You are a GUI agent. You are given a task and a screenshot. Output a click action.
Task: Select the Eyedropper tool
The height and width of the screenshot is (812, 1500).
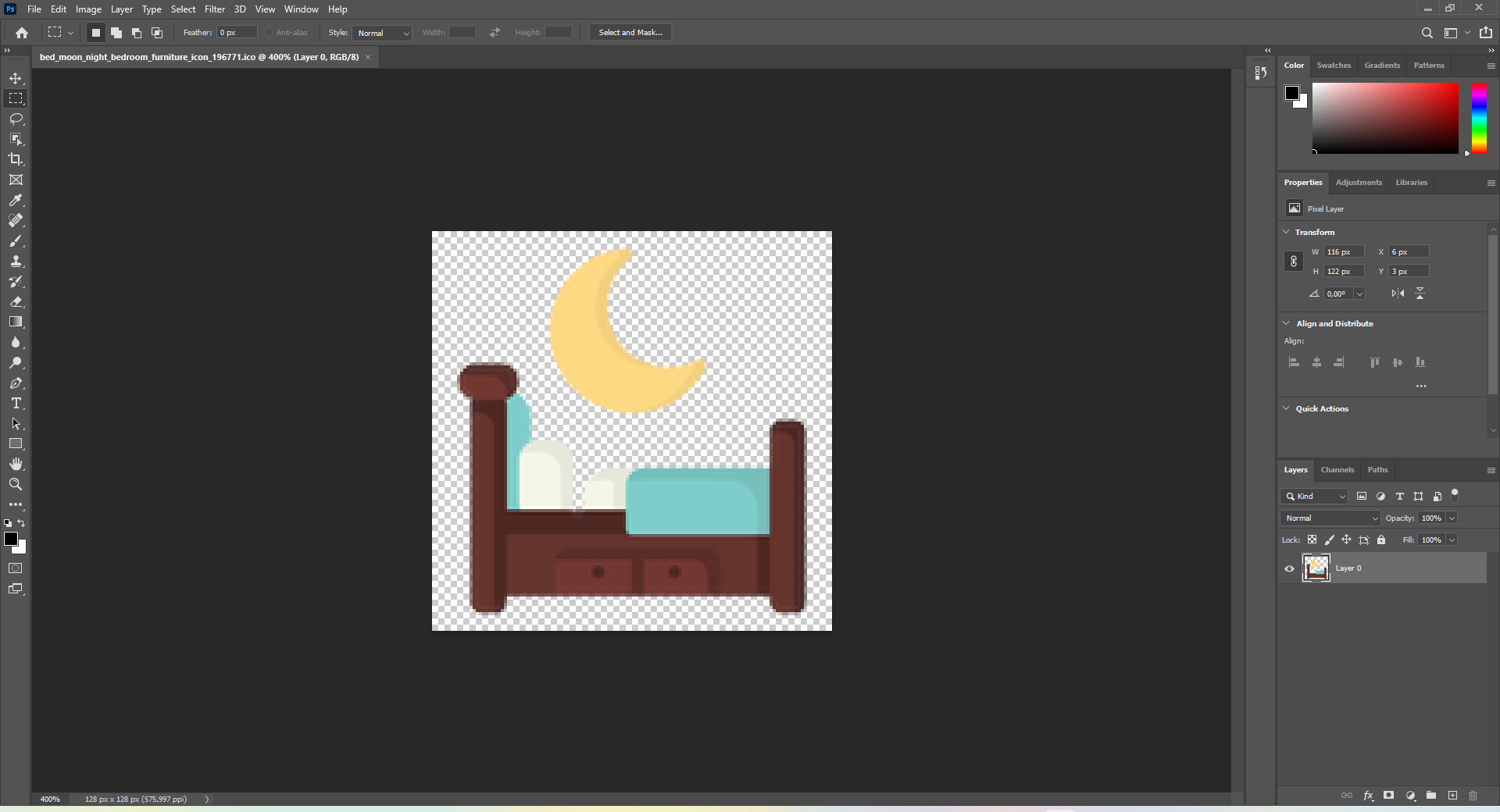(16, 200)
